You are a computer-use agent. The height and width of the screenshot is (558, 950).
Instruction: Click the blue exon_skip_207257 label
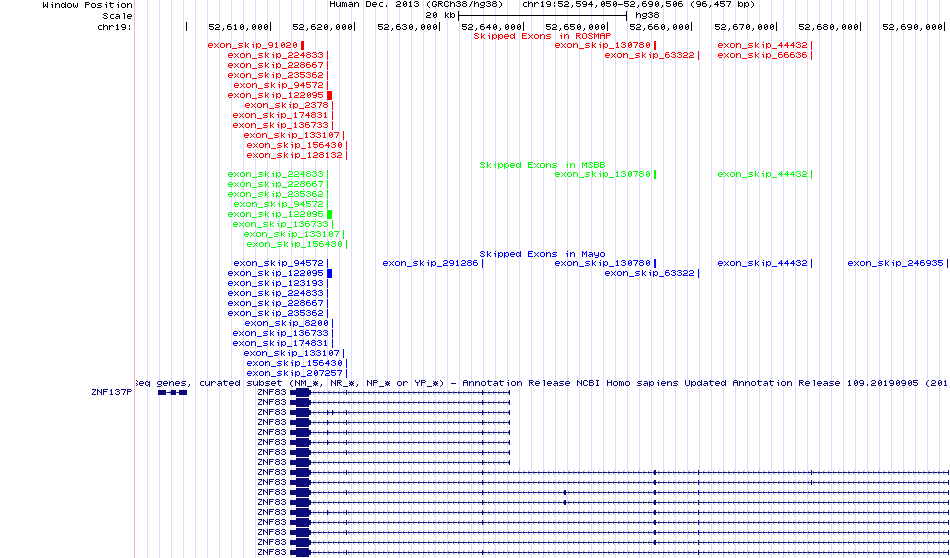pyautogui.click(x=295, y=372)
